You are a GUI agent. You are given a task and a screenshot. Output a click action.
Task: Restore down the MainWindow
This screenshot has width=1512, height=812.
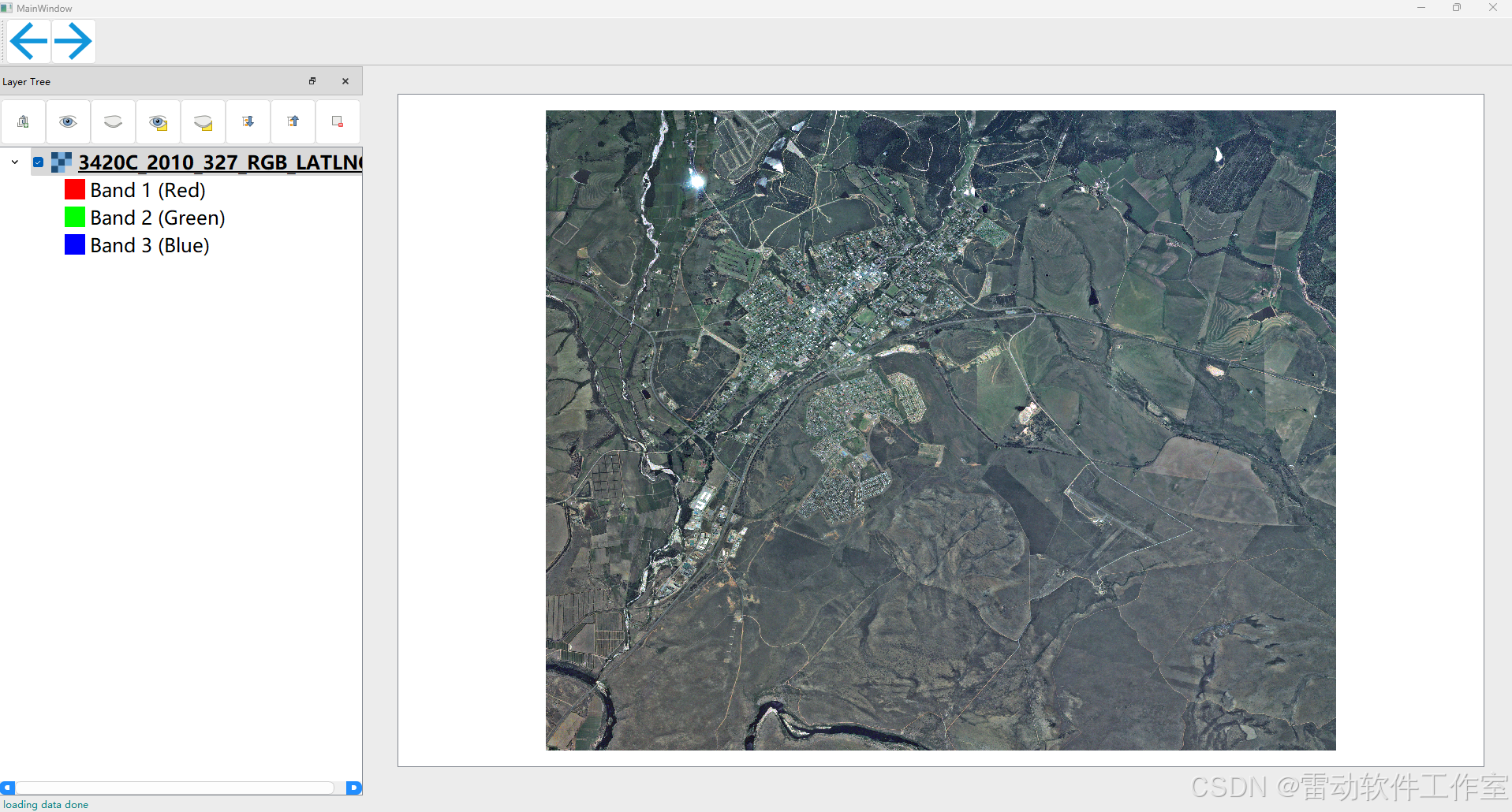tap(1457, 8)
